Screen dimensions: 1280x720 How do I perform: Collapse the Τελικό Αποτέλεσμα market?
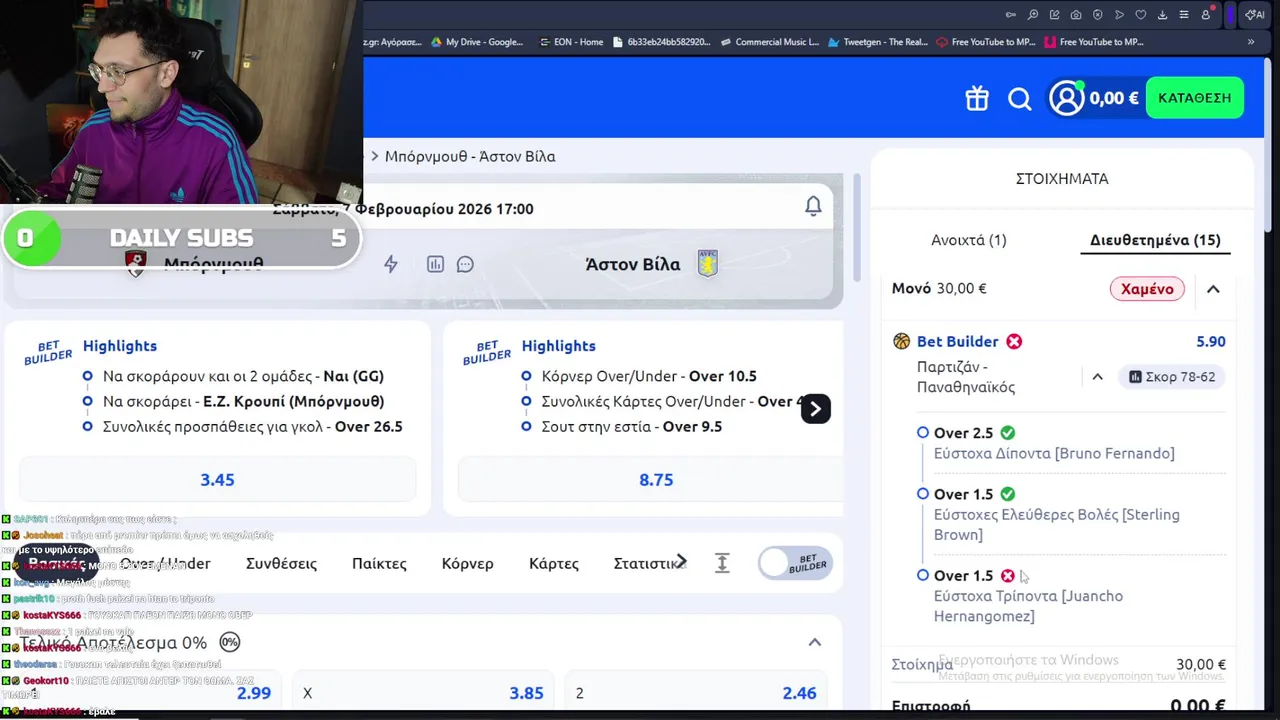[x=814, y=642]
